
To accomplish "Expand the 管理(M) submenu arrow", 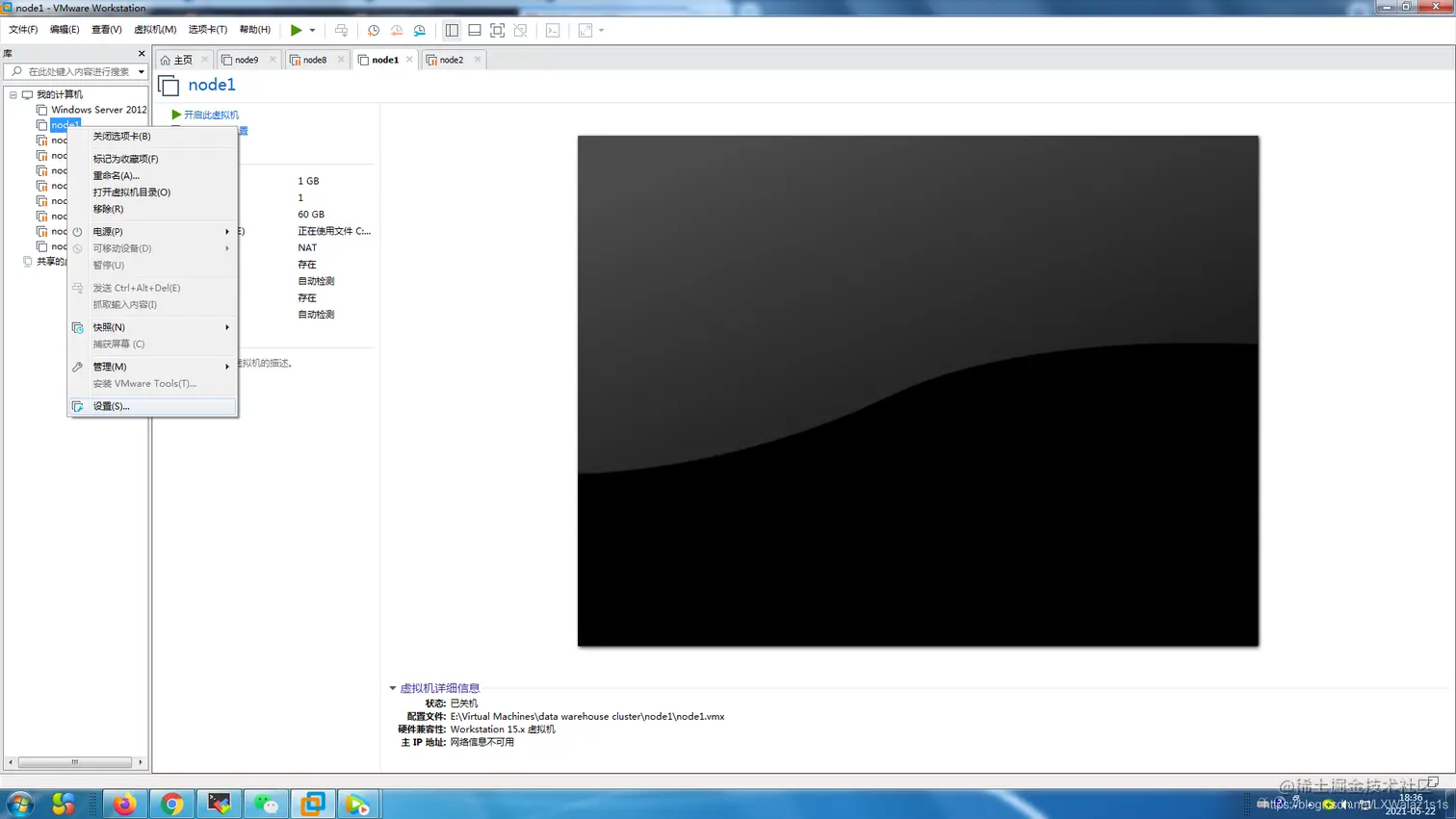I will tap(227, 367).
